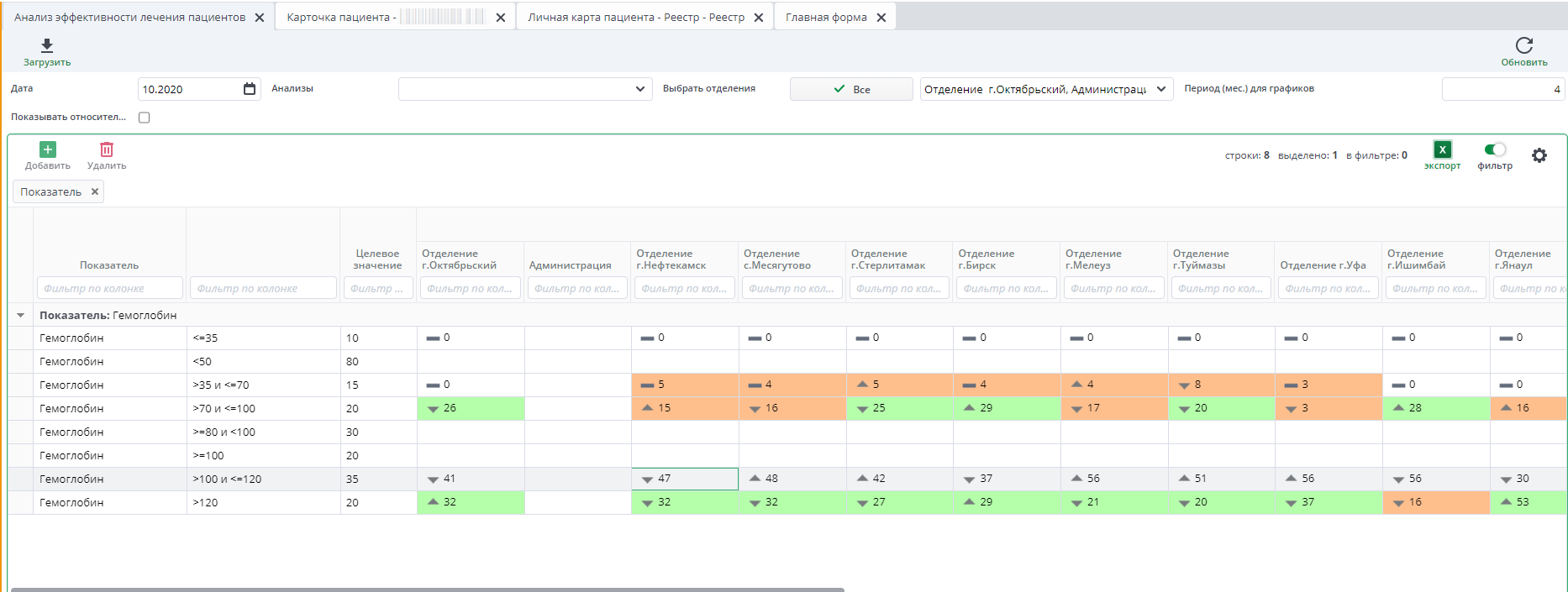Select the >35 и <=70 range cell
This screenshot has height=592, width=1568.
coord(264,385)
